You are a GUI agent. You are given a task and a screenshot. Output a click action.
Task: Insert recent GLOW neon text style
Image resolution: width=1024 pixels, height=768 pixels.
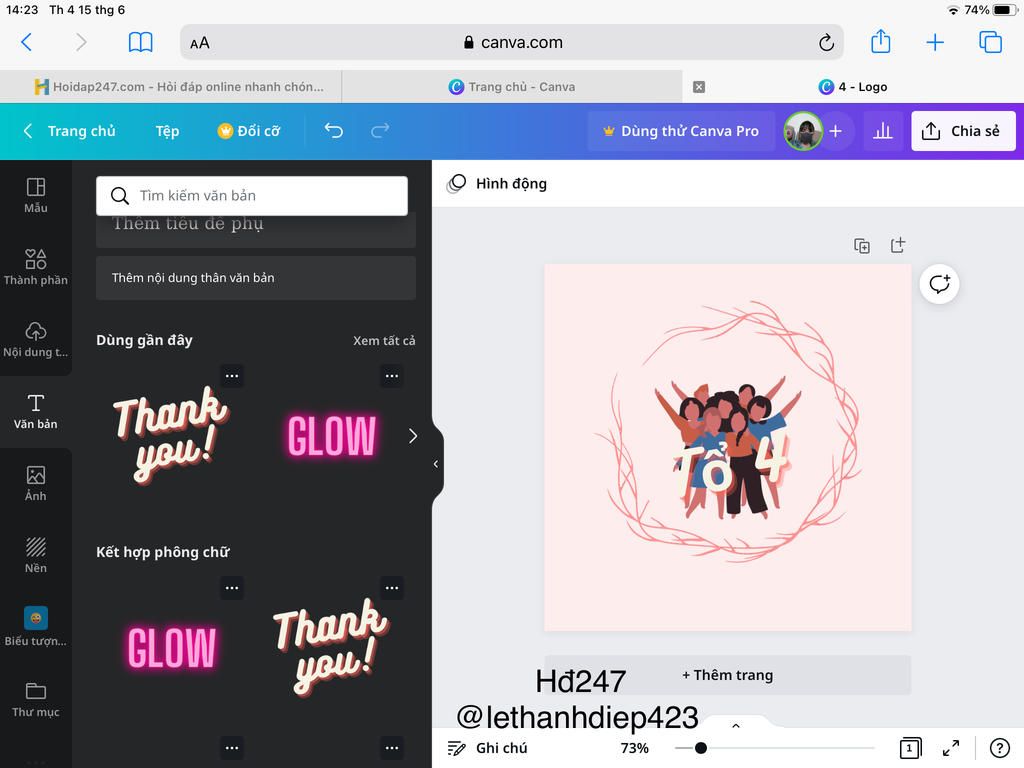point(332,436)
